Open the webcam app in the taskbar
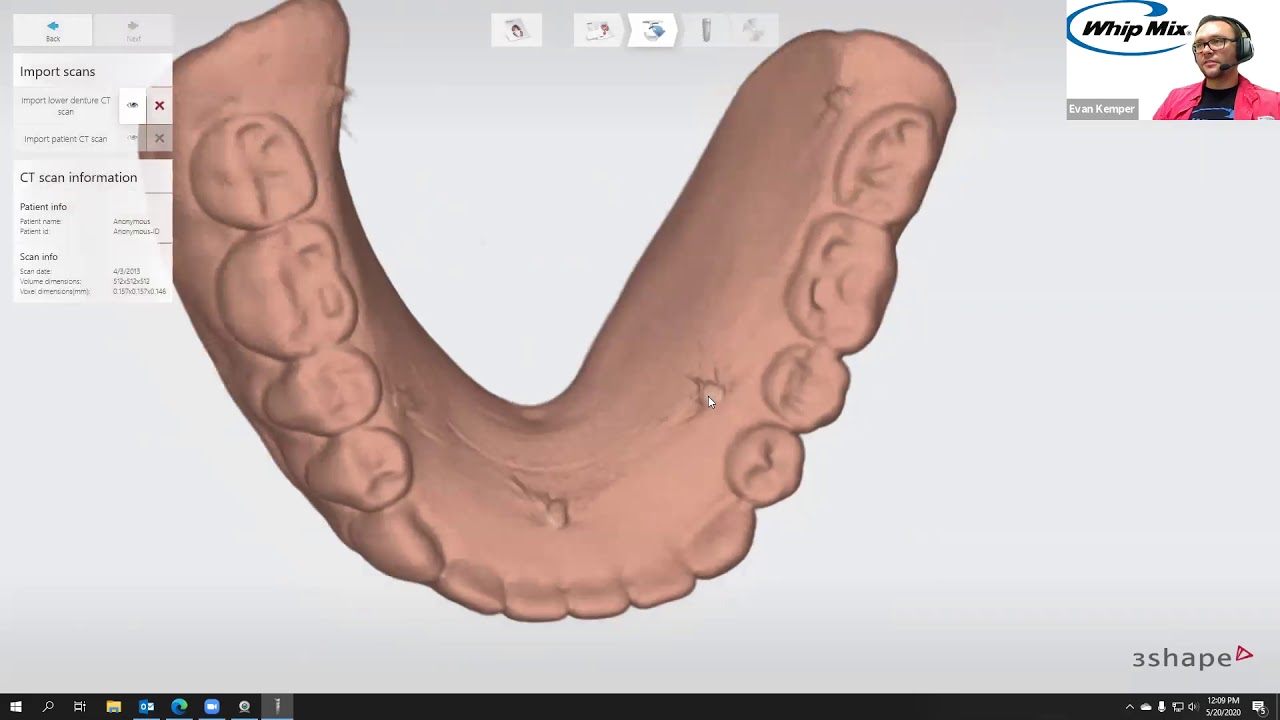This screenshot has height=720, width=1280. pyautogui.click(x=244, y=707)
